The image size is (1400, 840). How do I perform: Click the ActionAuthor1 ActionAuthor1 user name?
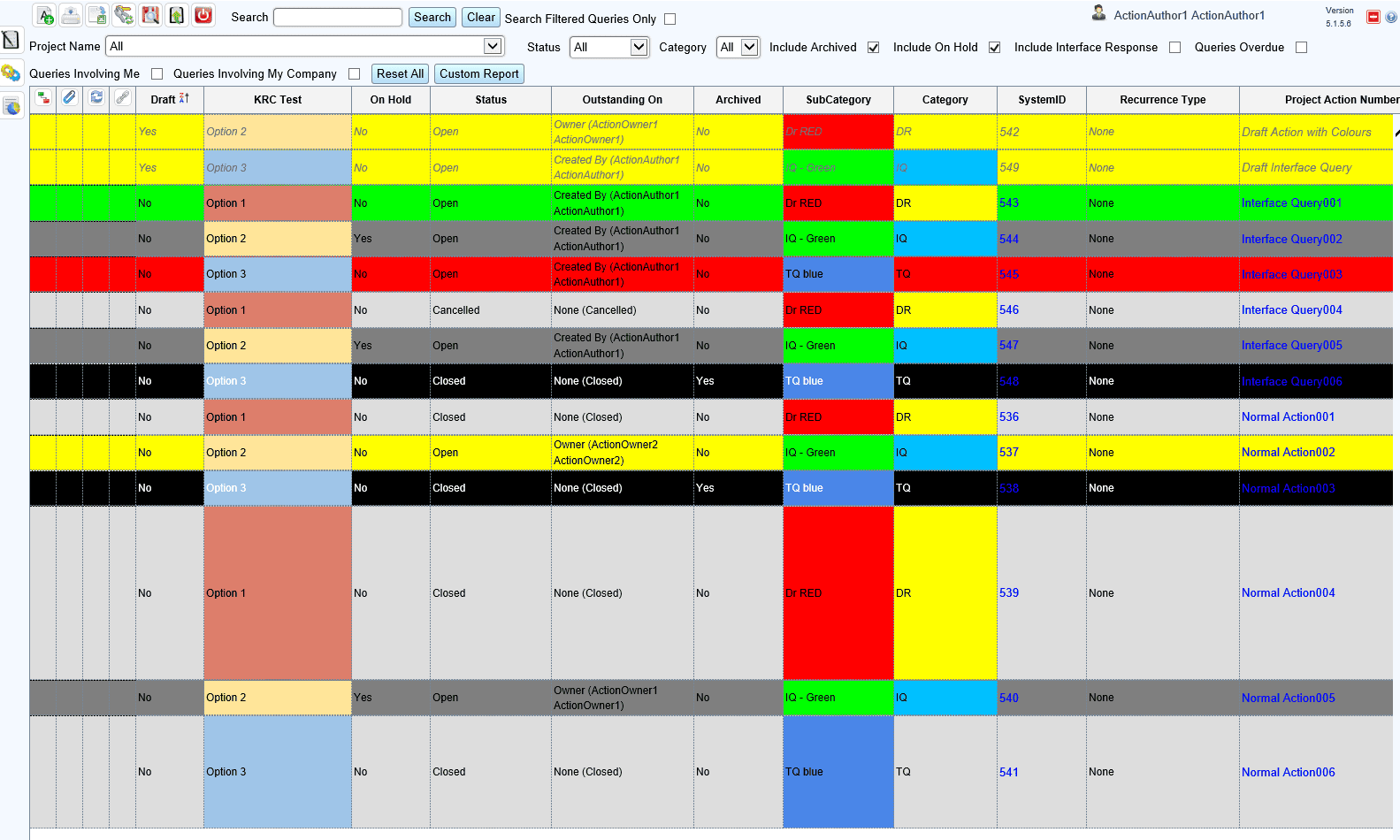coord(1190,16)
